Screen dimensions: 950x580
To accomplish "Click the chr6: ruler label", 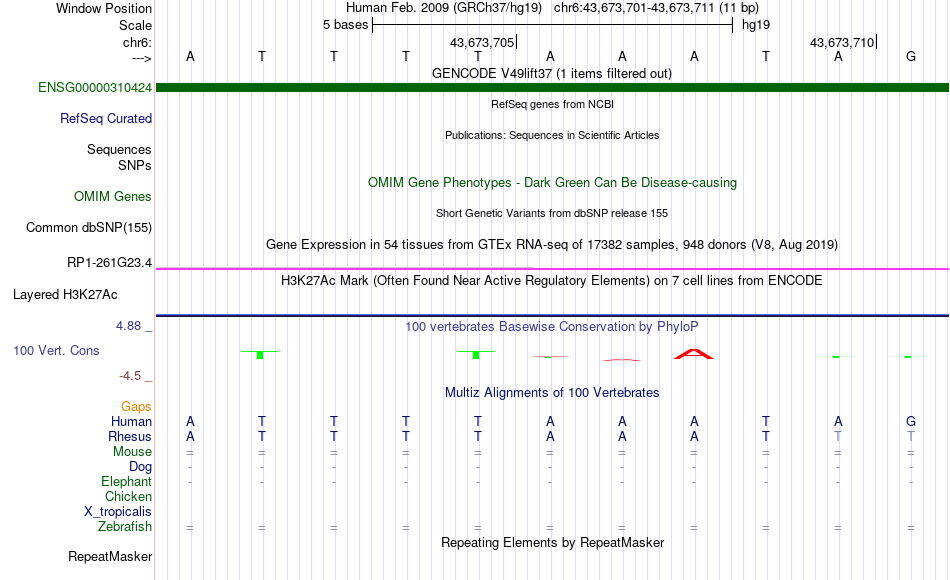I will coord(138,42).
